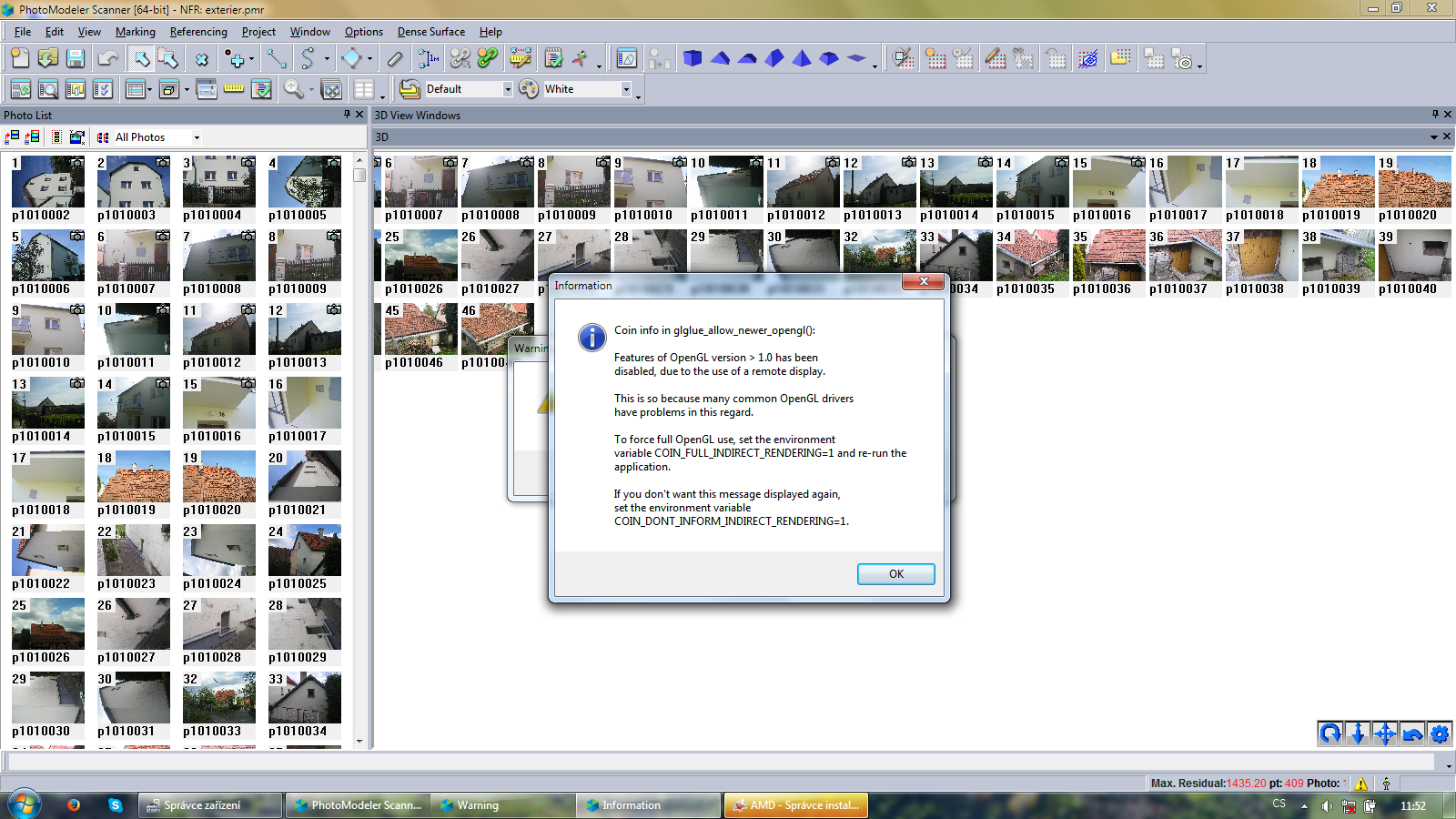
Task: Open Správce zařízení from the taskbar
Action: pyautogui.click(x=210, y=805)
